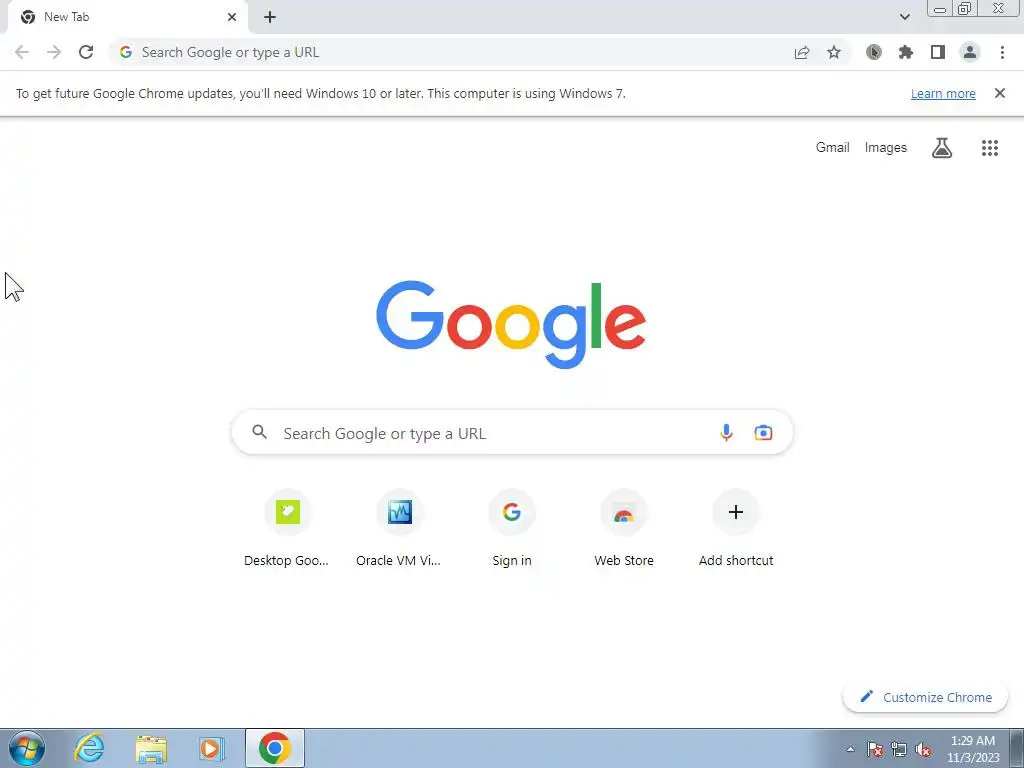Open the Action Center flag icon
1024x768 pixels.
pos(875,749)
